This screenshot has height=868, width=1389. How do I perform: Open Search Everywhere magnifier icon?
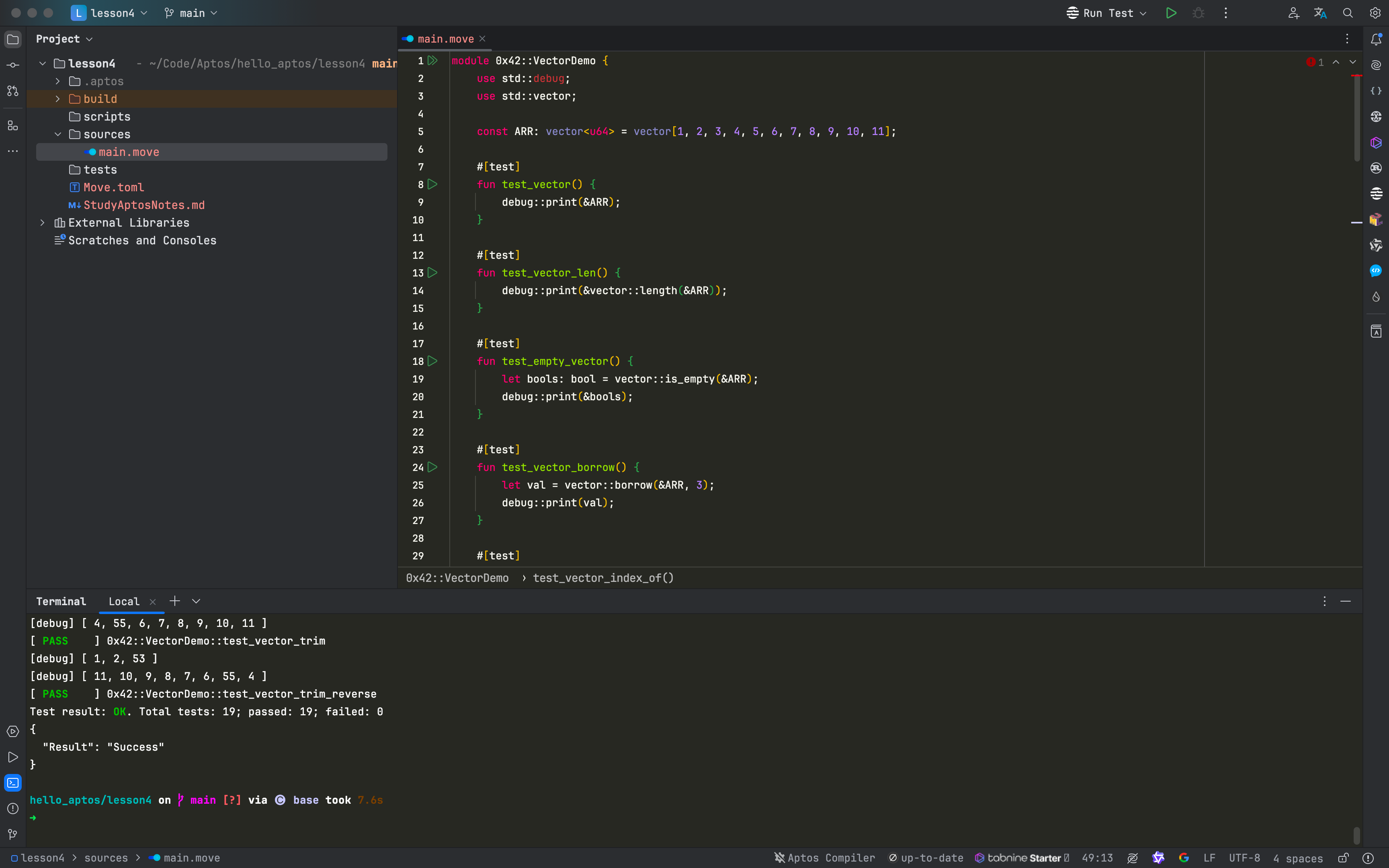click(x=1348, y=12)
